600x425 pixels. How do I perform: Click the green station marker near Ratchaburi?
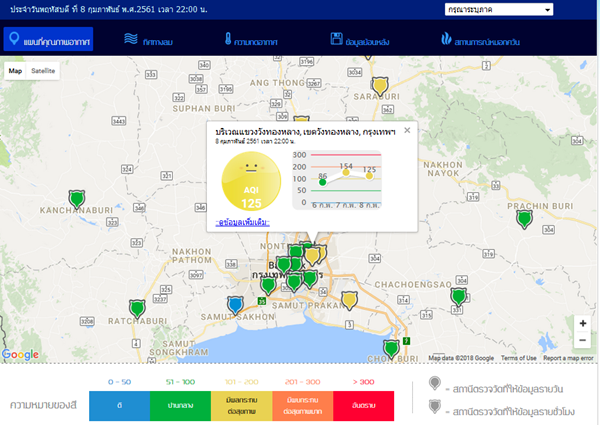tap(136, 309)
